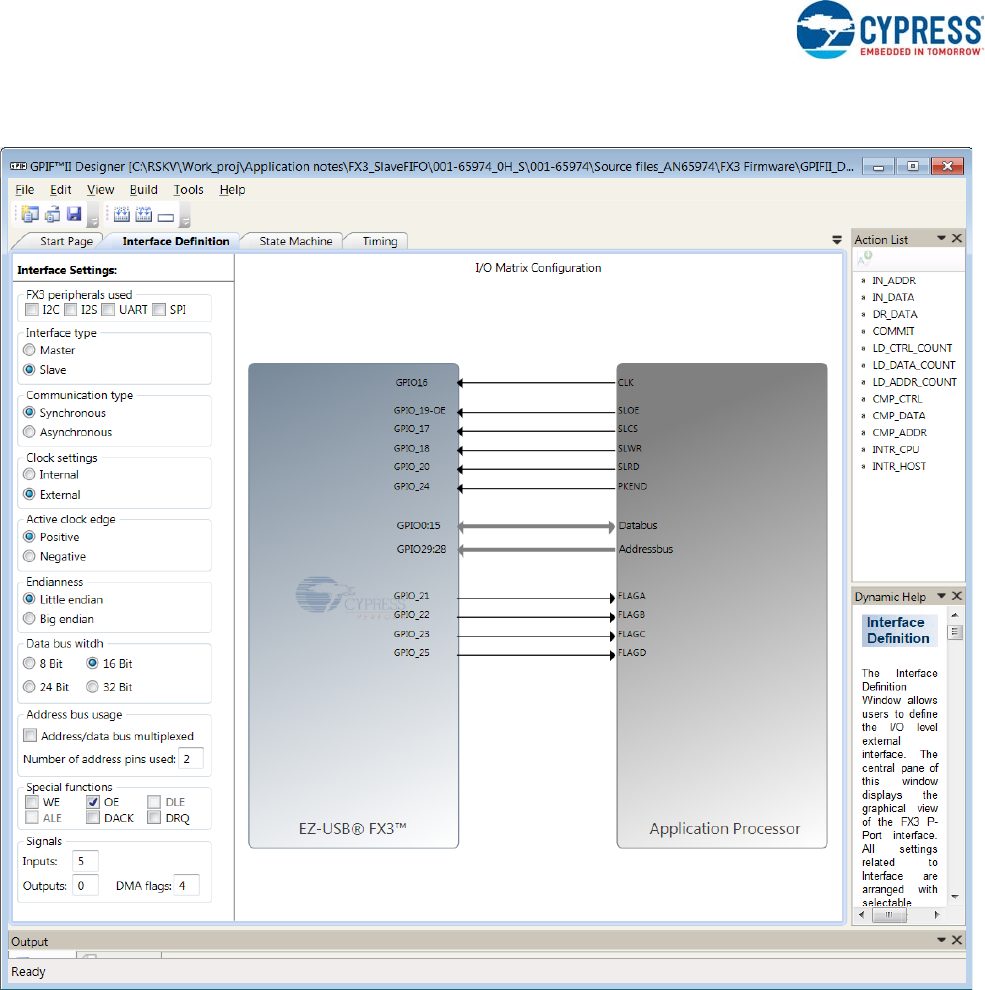985x990 pixels.
Task: Open the File menu
Action: coord(25,189)
